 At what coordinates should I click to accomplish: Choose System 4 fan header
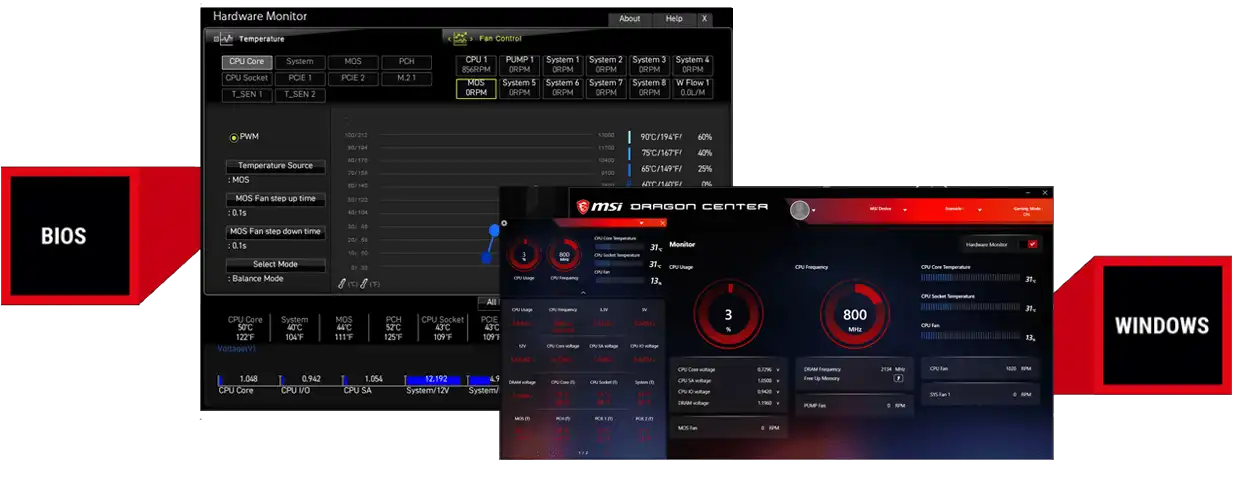tap(692, 65)
